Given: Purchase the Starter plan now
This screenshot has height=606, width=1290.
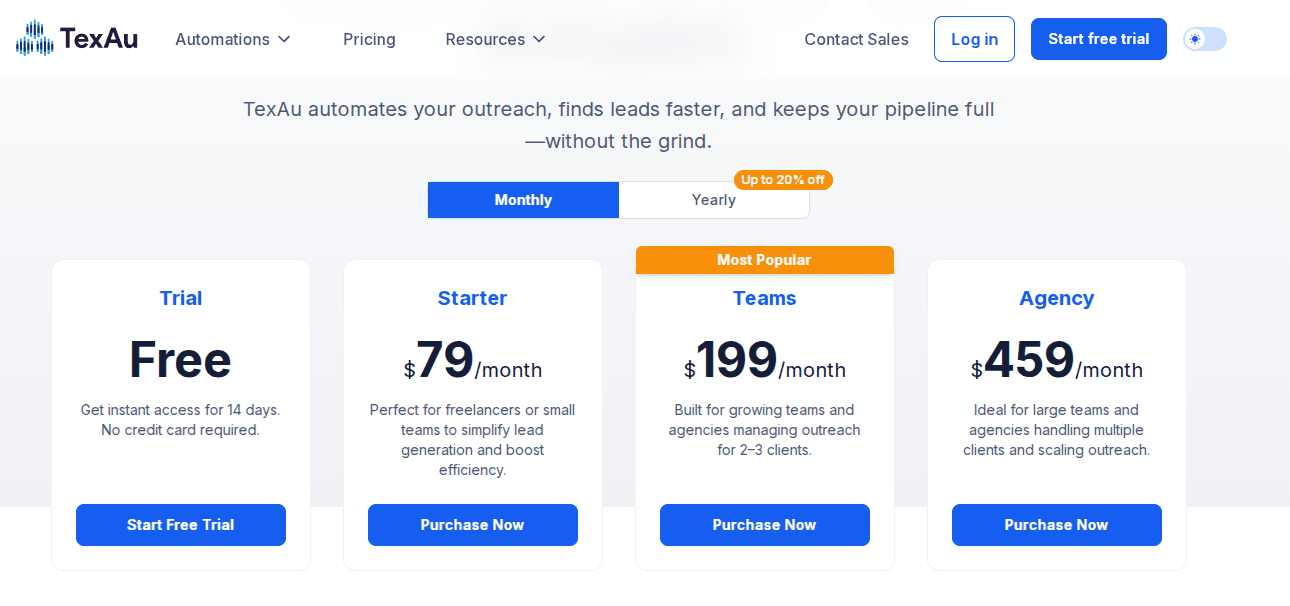Looking at the screenshot, I should (x=473, y=525).
